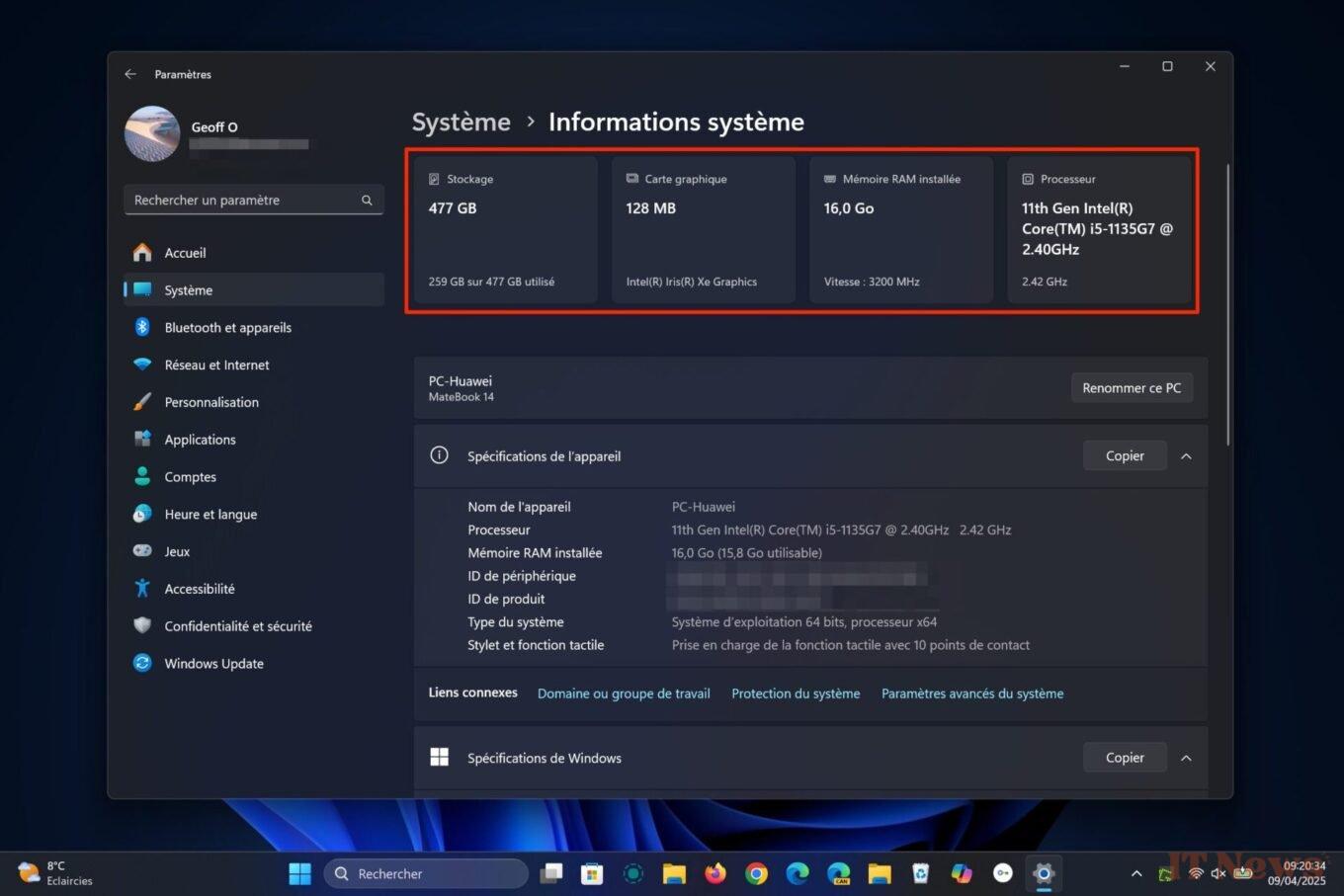Screen dimensions: 1344x896
Task: Select 'Système d'exploitation 64 bits, processeur x64' text
Action: (804, 622)
